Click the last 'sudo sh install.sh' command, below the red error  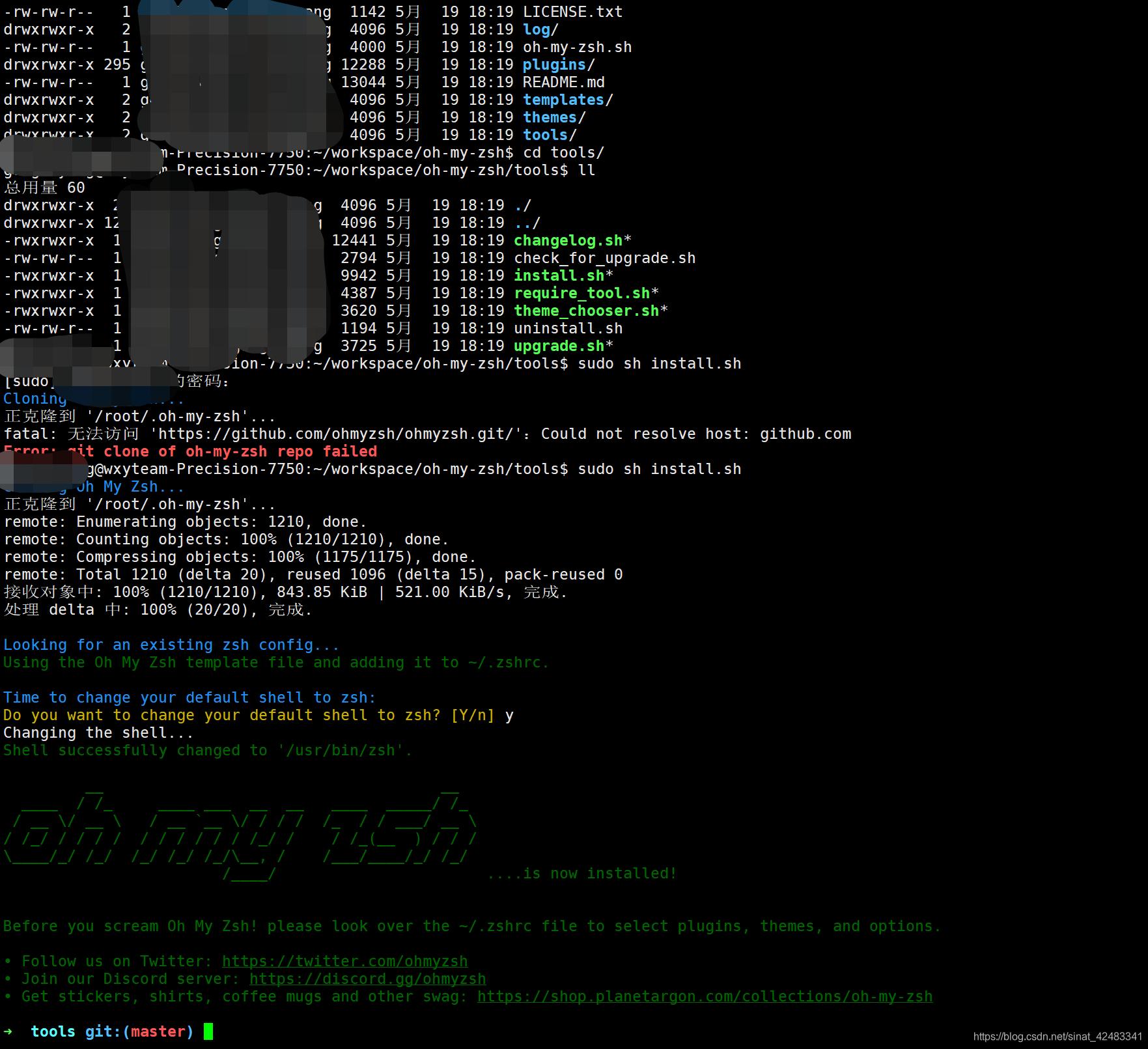tap(660, 469)
